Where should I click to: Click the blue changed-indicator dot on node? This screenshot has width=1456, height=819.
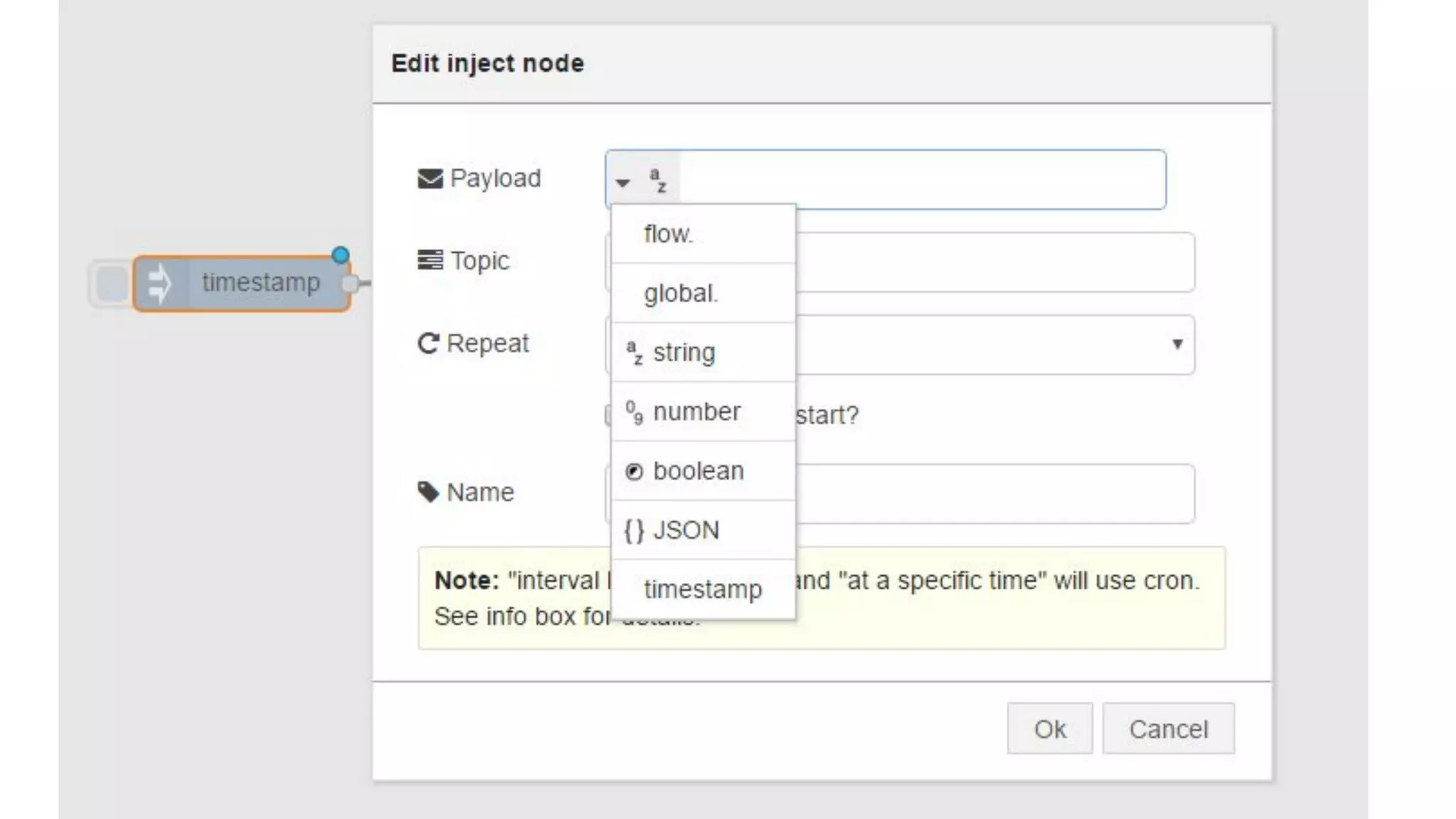[x=341, y=255]
